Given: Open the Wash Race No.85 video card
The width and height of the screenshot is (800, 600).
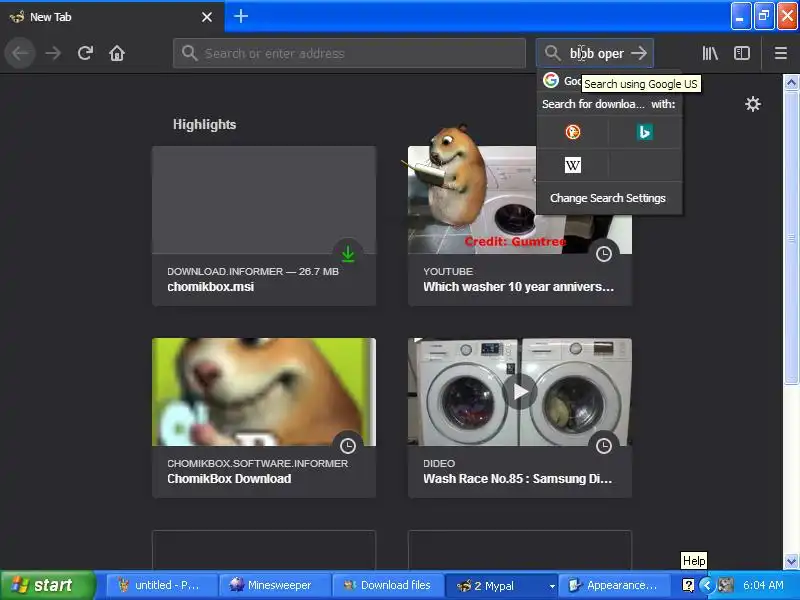Looking at the screenshot, I should pos(519,417).
